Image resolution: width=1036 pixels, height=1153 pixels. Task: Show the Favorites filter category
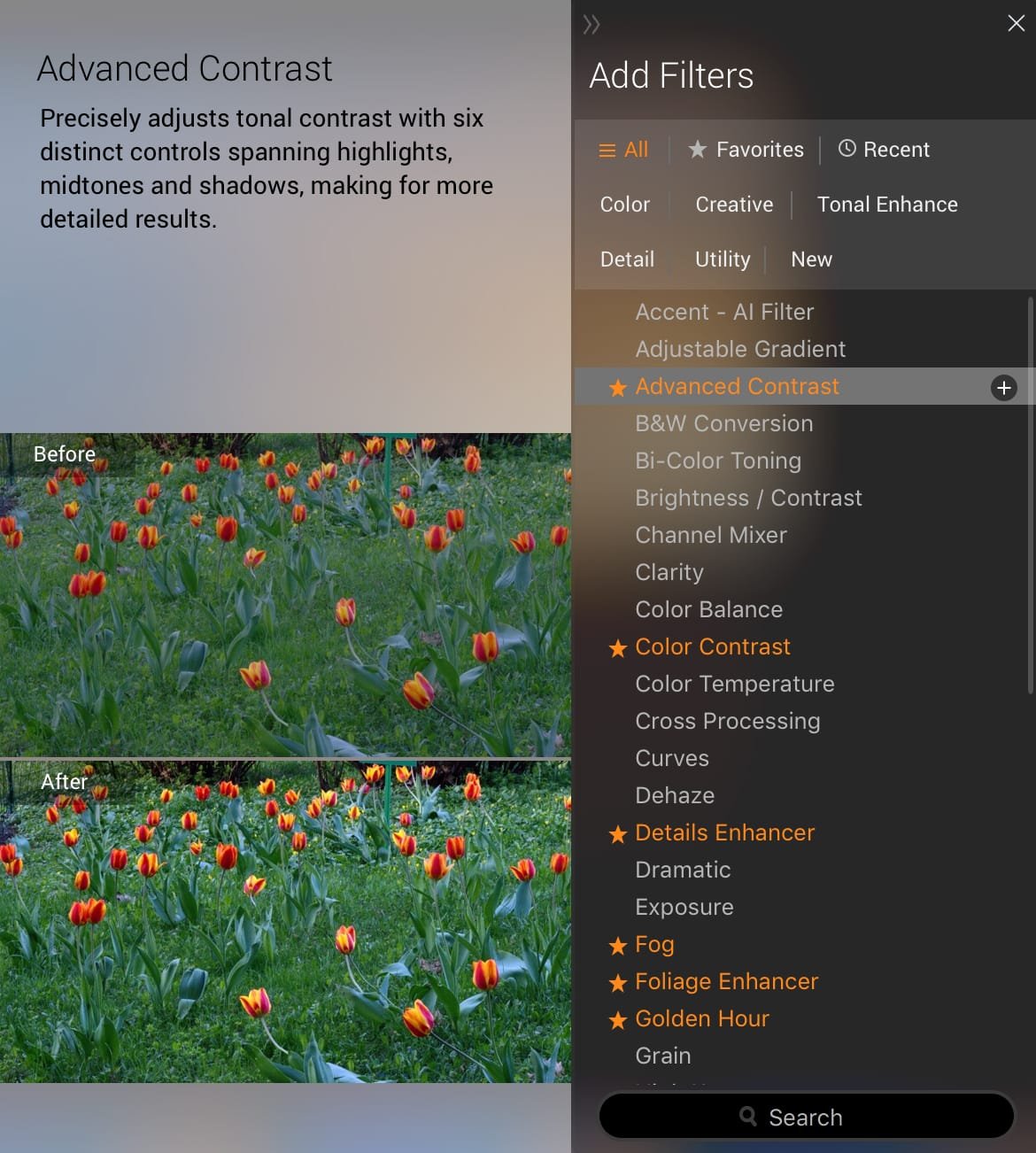pyautogui.click(x=746, y=150)
